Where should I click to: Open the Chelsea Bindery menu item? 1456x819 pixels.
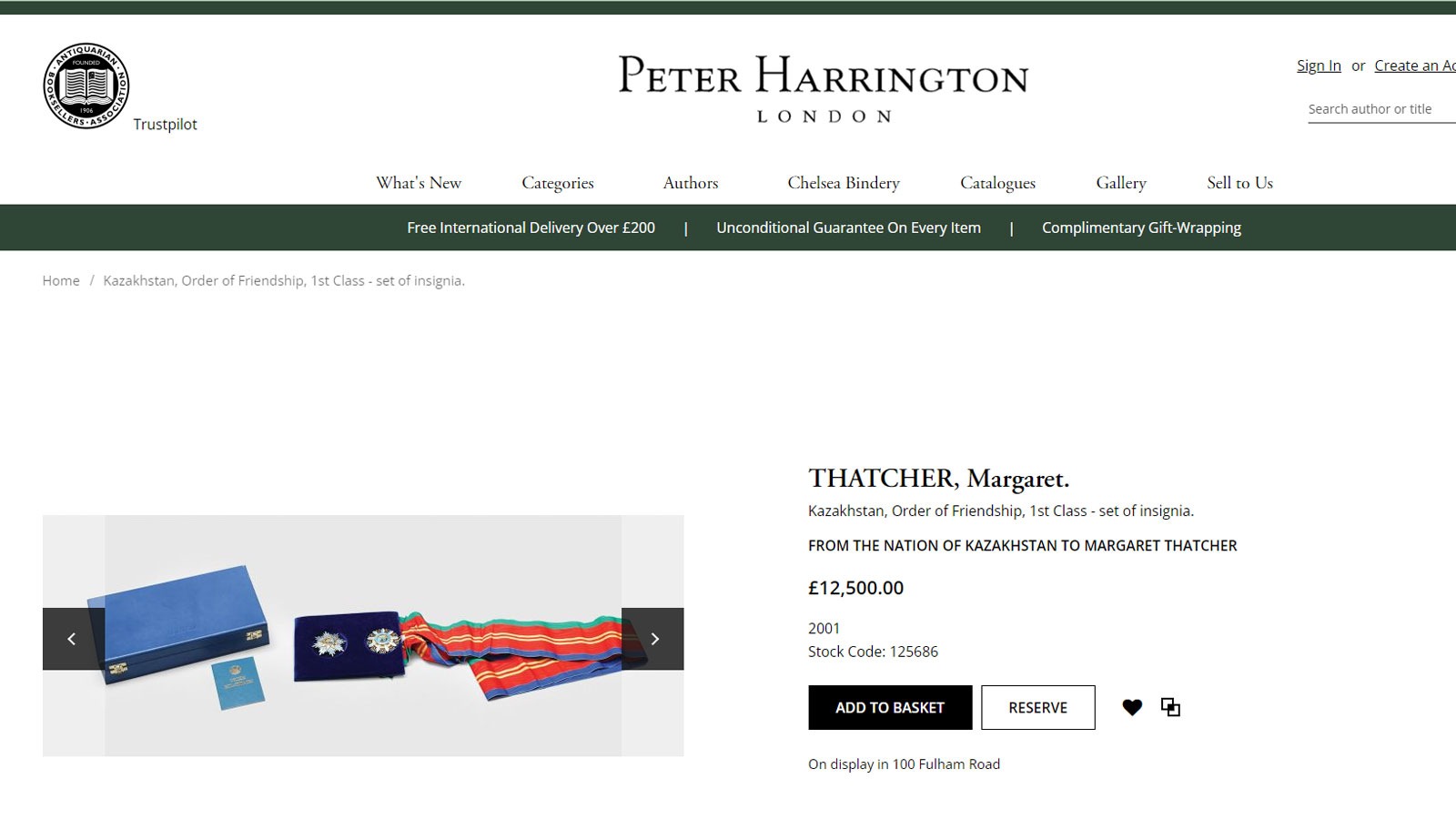(844, 183)
